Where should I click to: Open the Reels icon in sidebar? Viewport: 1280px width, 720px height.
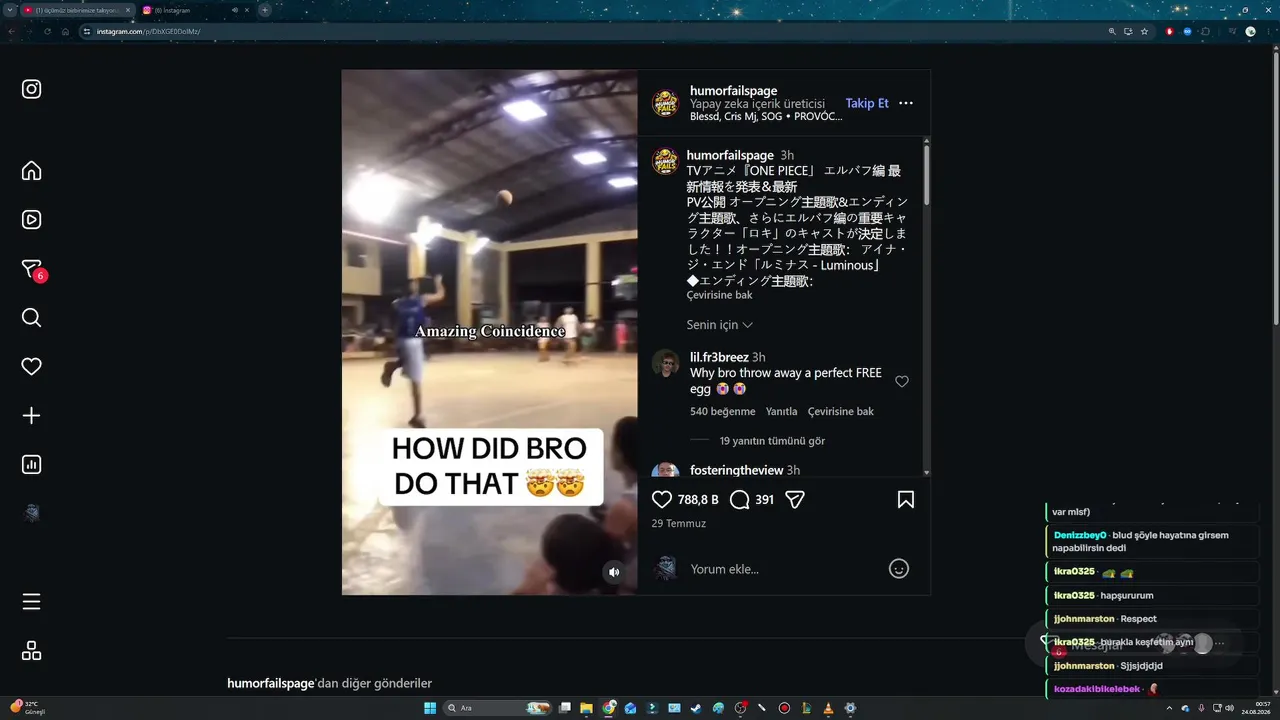tap(31, 220)
